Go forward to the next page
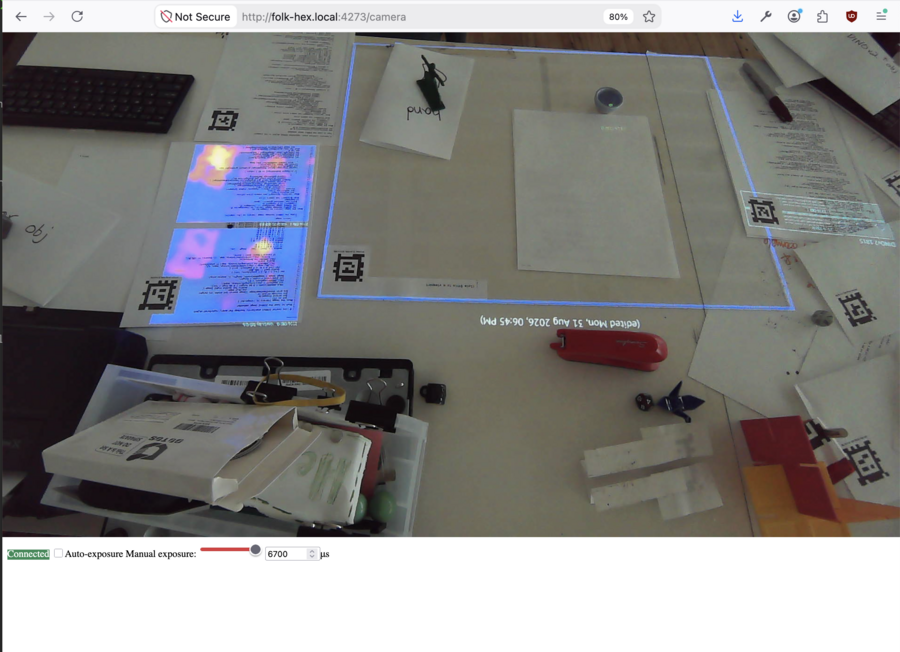900x652 pixels. pyautogui.click(x=49, y=17)
